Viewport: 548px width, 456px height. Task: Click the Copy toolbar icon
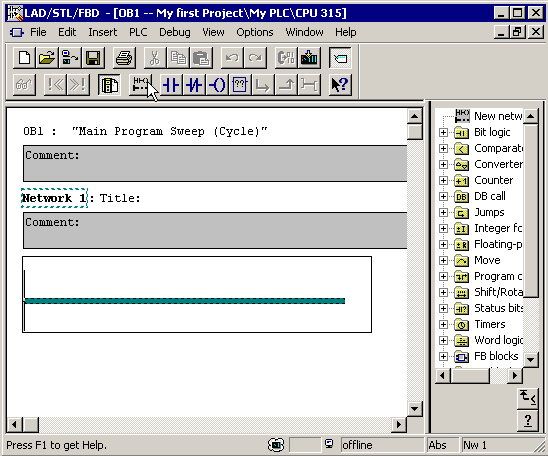(178, 58)
